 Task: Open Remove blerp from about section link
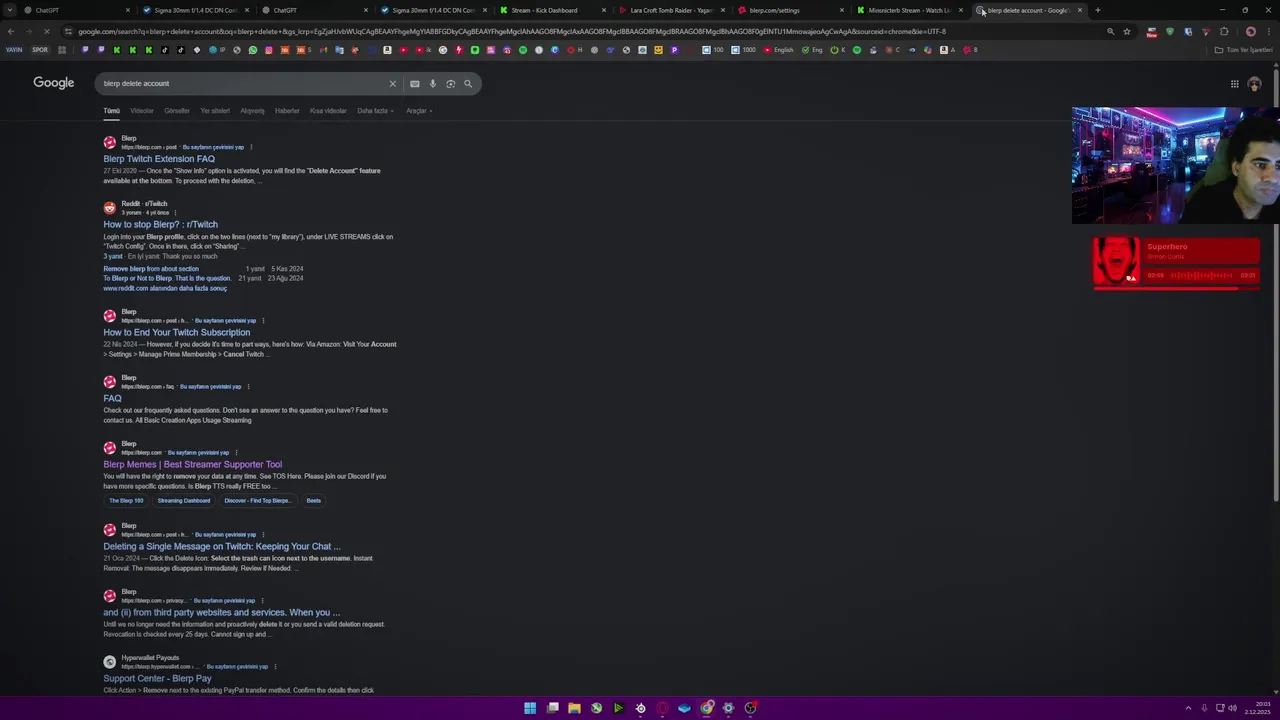coord(151,269)
